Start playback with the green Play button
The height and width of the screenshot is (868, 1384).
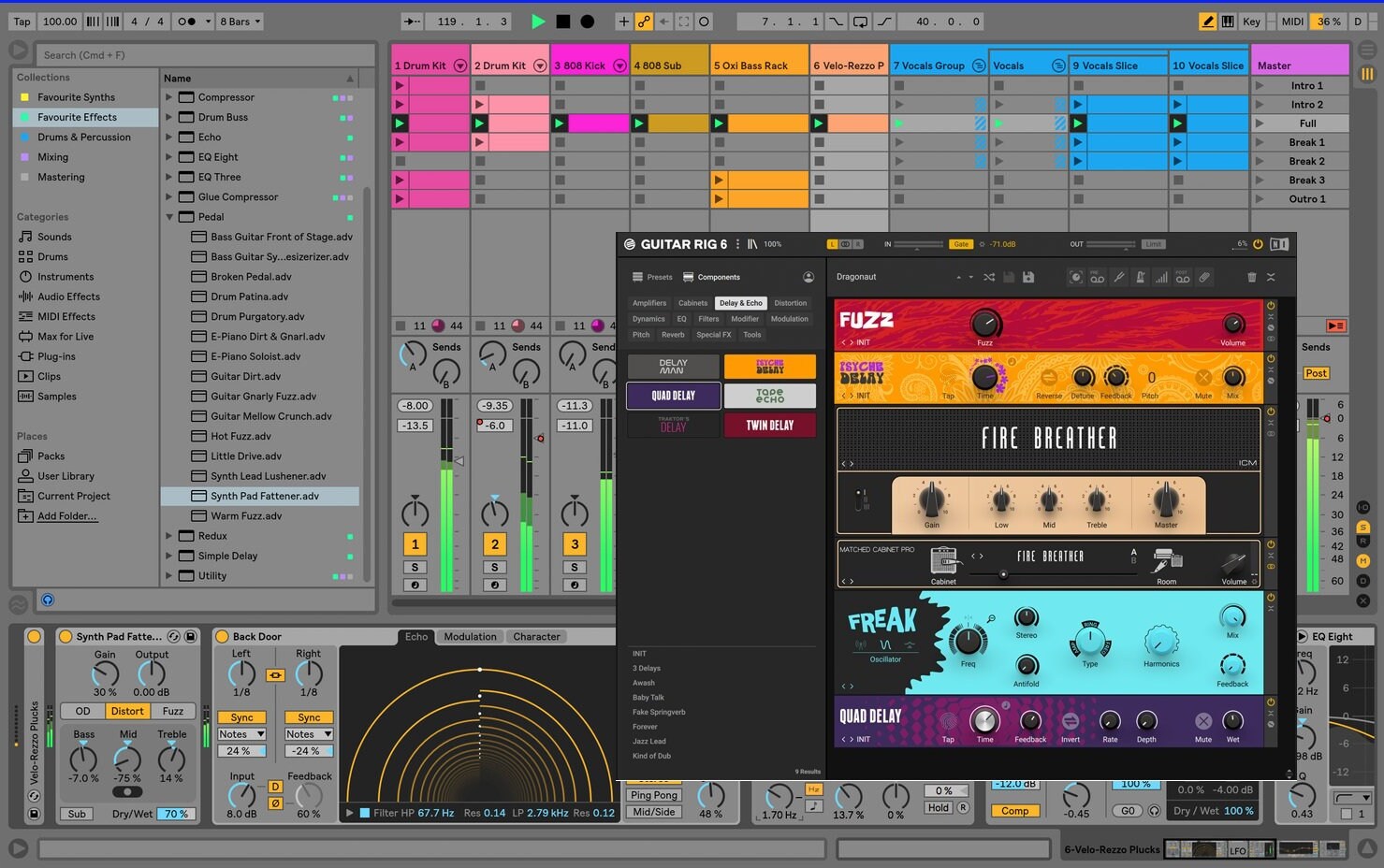538,22
